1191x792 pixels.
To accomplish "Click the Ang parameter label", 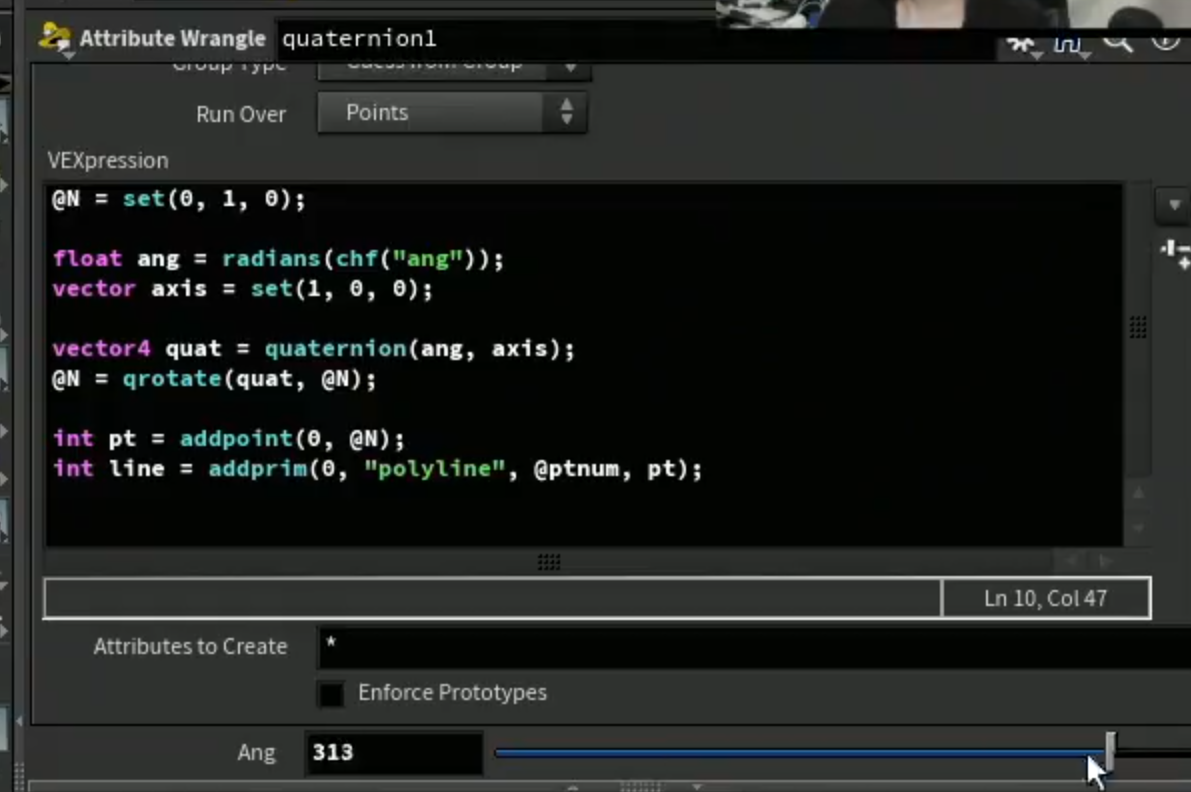I will click(x=256, y=753).
